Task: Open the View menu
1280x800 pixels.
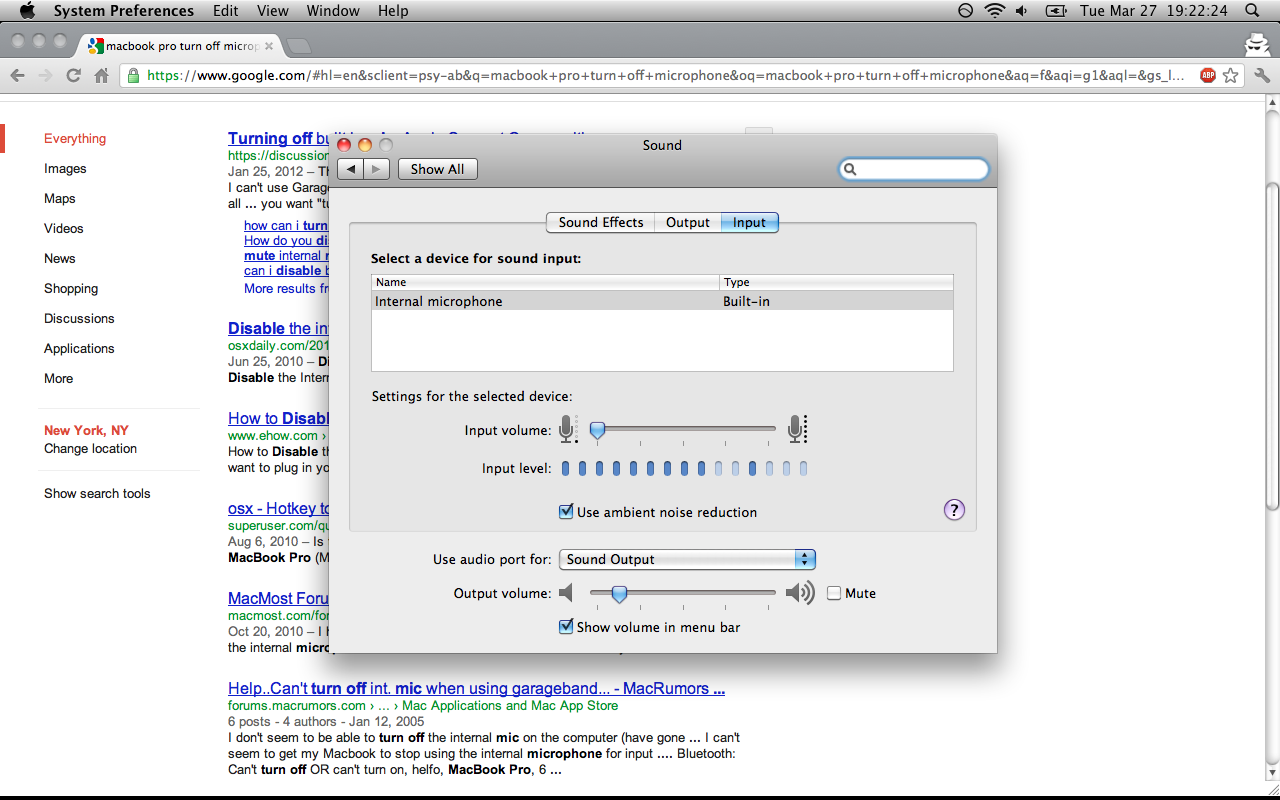Action: [x=273, y=11]
